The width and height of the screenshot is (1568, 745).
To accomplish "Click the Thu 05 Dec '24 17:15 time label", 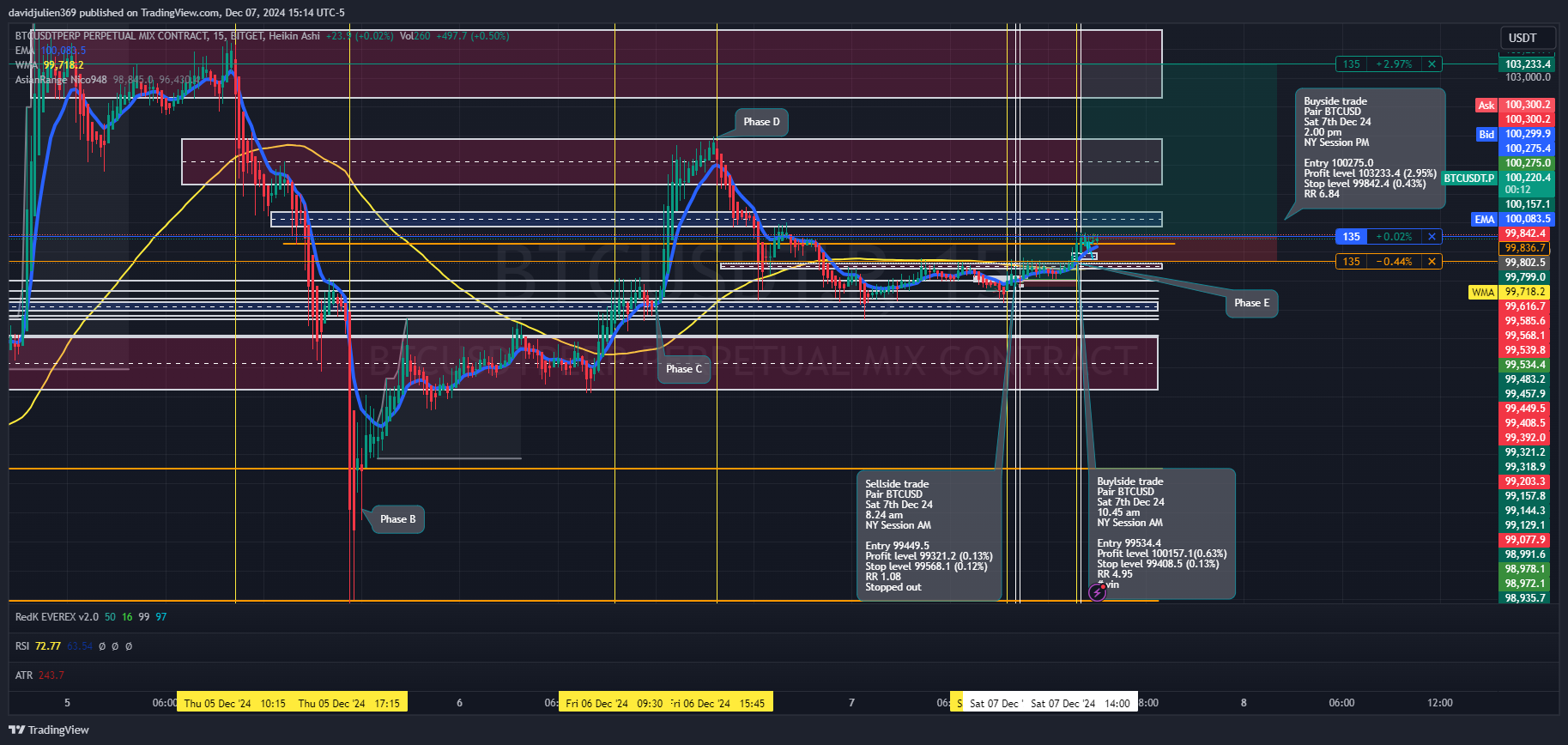I will pos(349,703).
